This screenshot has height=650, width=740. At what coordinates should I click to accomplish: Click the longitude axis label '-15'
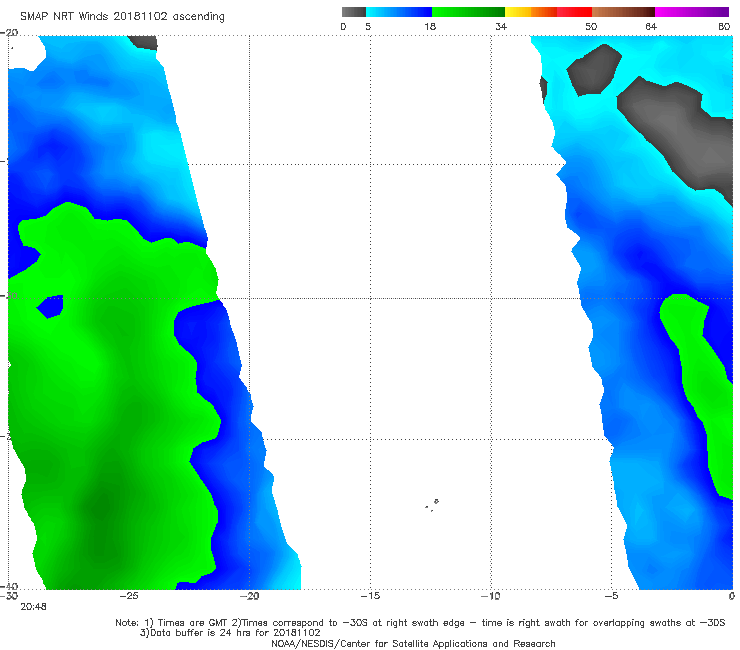[x=370, y=596]
